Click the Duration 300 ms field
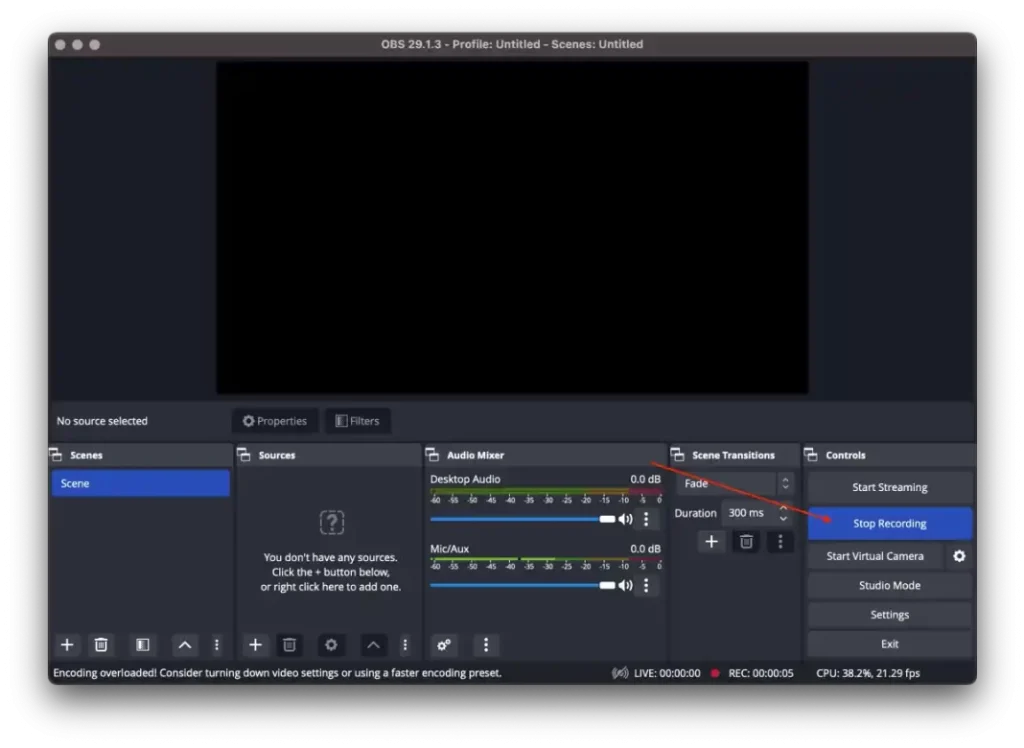 [x=756, y=513]
